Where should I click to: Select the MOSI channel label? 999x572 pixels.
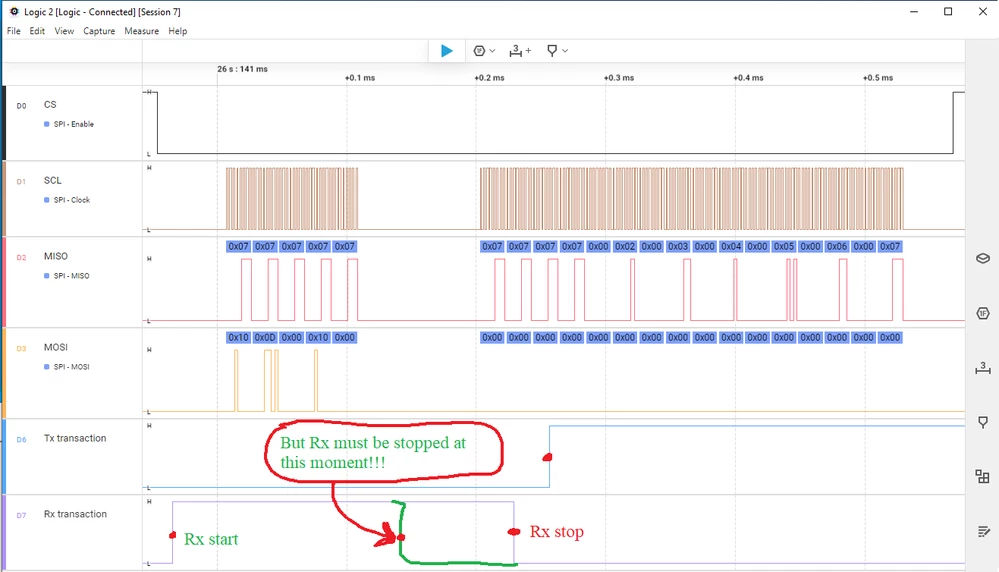55,347
